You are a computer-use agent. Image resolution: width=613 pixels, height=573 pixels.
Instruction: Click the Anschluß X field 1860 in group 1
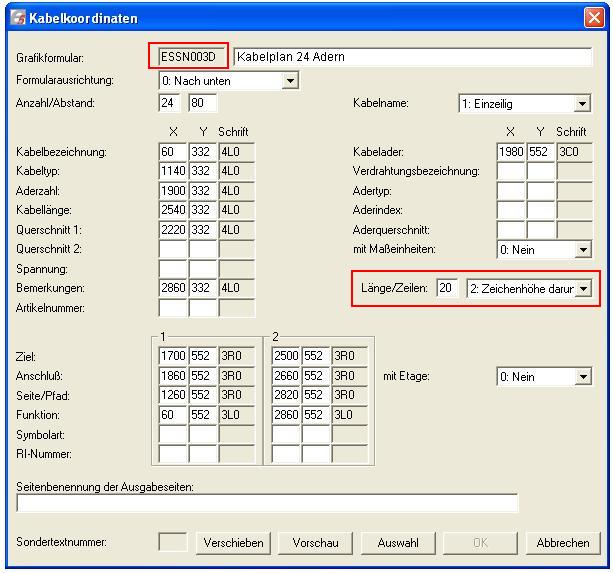tap(173, 376)
